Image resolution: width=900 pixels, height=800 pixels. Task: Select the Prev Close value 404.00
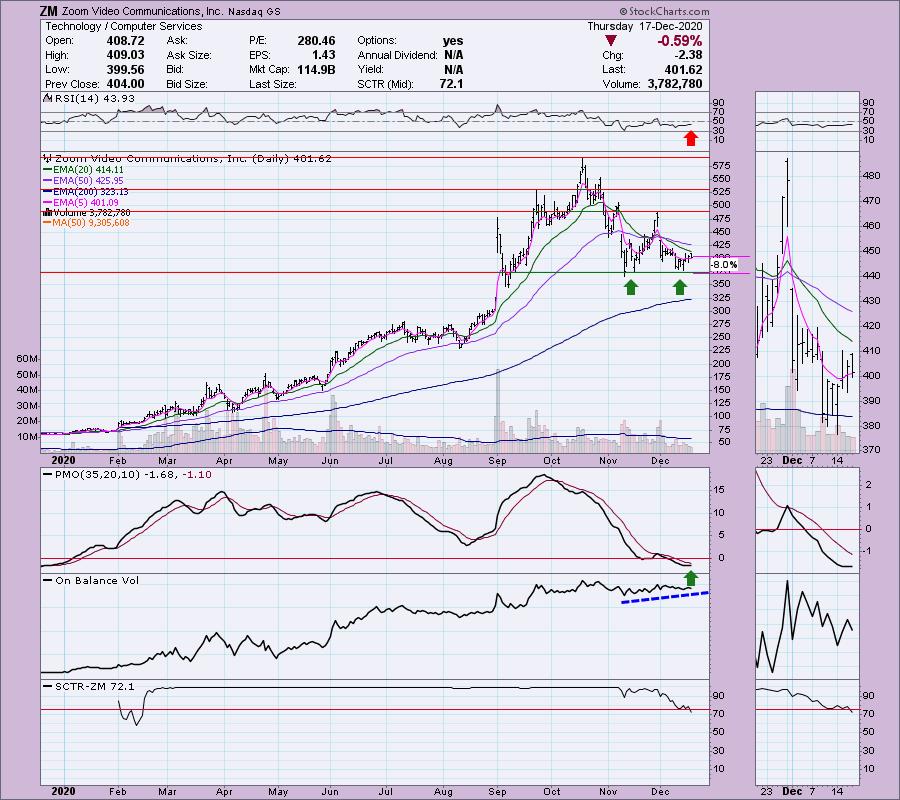(x=125, y=84)
